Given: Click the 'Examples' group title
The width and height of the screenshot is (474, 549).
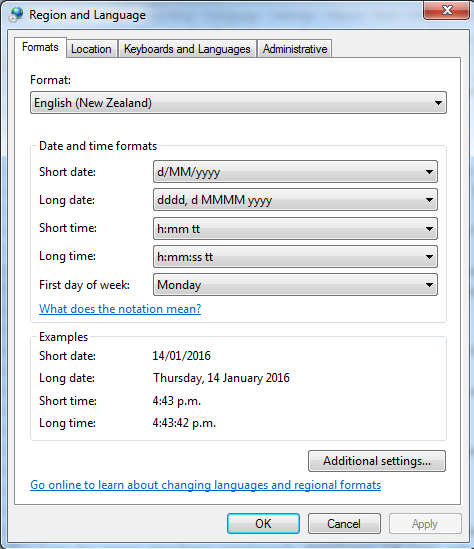Looking at the screenshot, I should (63, 337).
